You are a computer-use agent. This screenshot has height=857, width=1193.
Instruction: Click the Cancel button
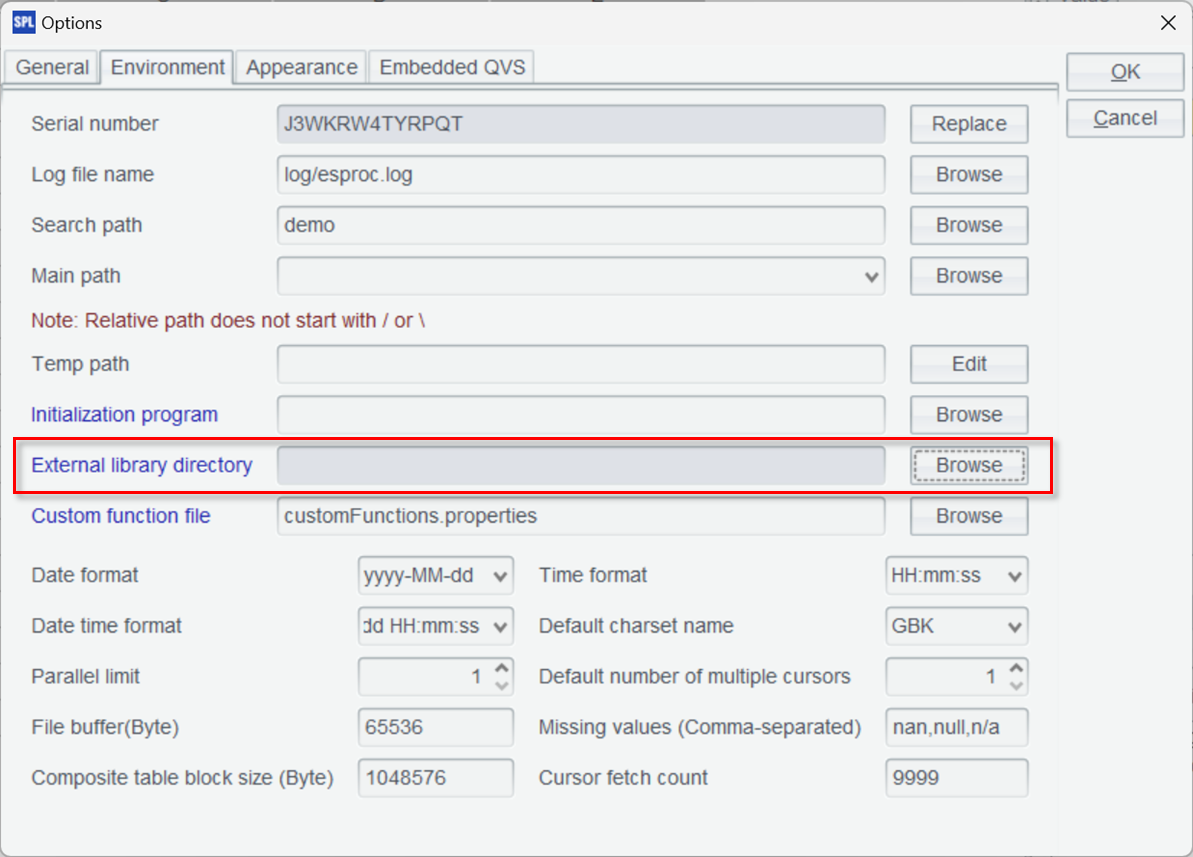click(x=1125, y=118)
